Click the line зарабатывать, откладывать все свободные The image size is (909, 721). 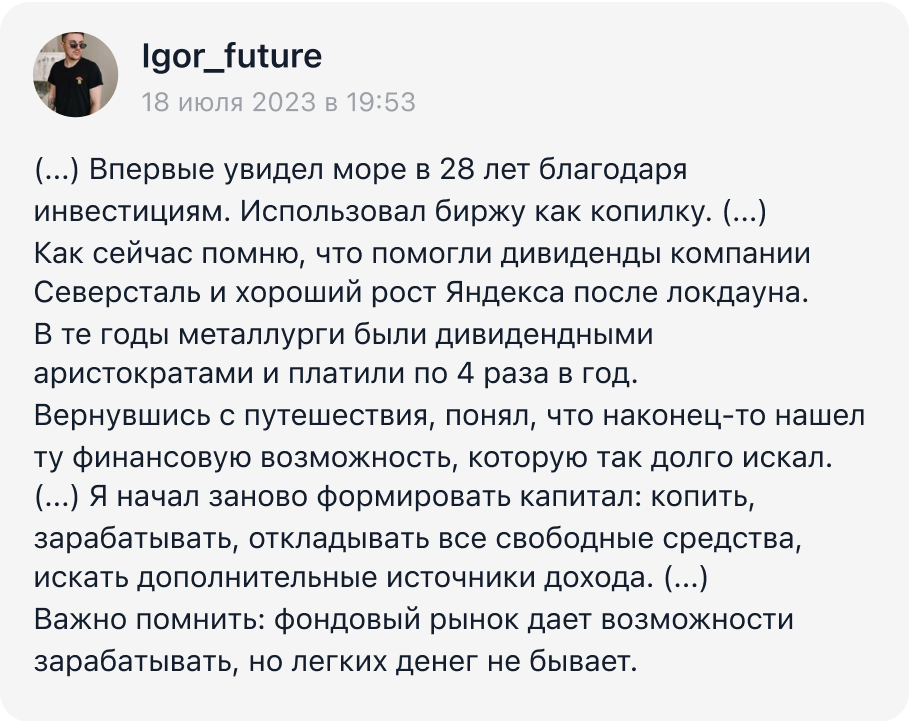pyautogui.click(x=418, y=539)
